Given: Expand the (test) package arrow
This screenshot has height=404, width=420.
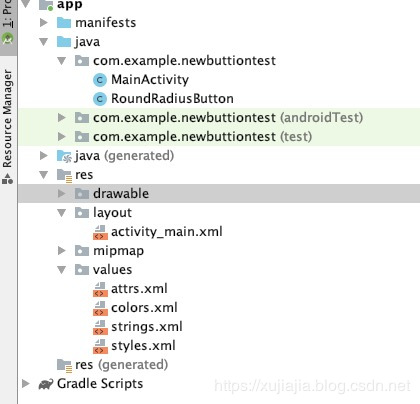Looking at the screenshot, I should pyautogui.click(x=62, y=137).
